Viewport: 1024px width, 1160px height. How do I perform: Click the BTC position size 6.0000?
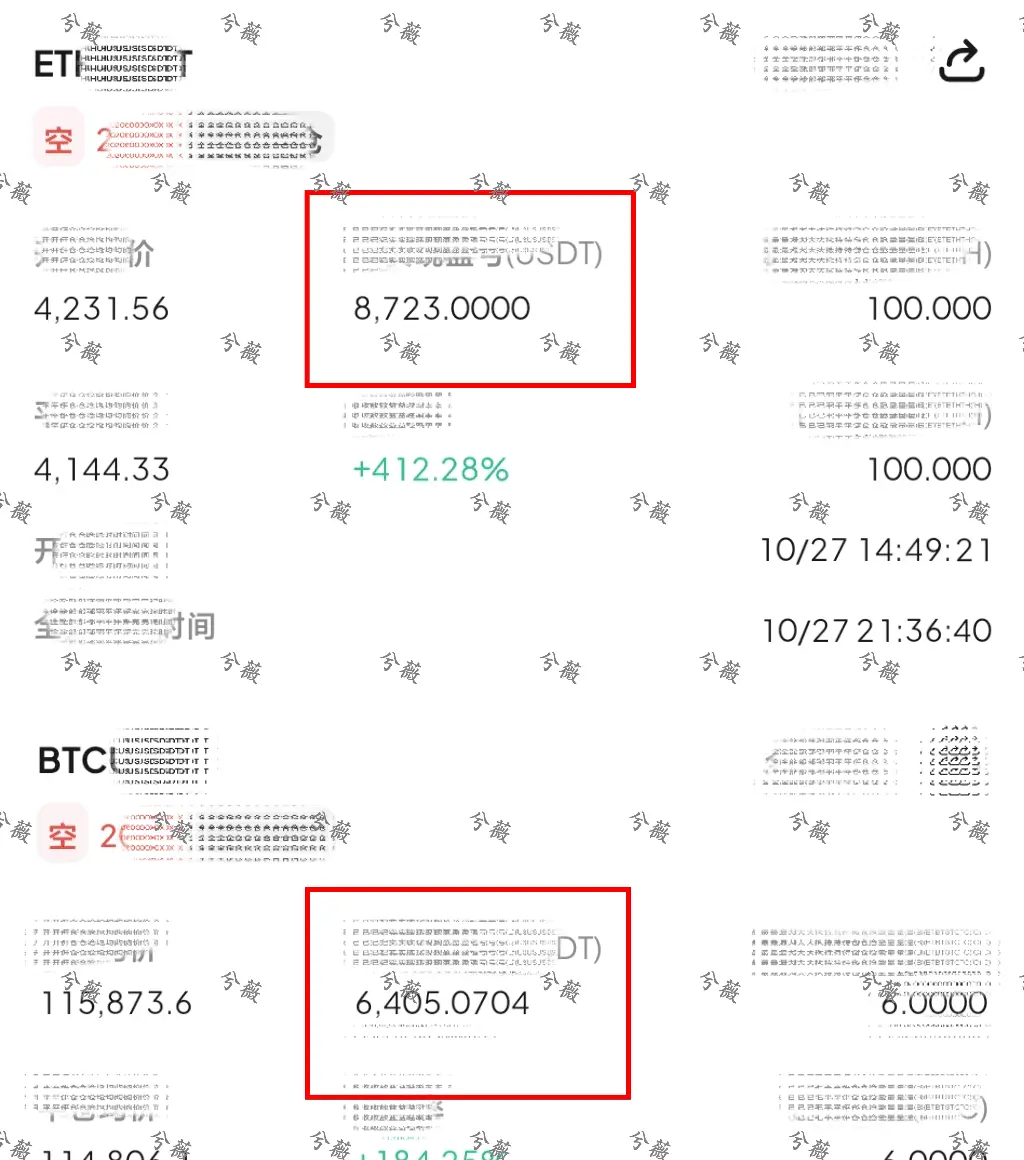[x=934, y=1003]
